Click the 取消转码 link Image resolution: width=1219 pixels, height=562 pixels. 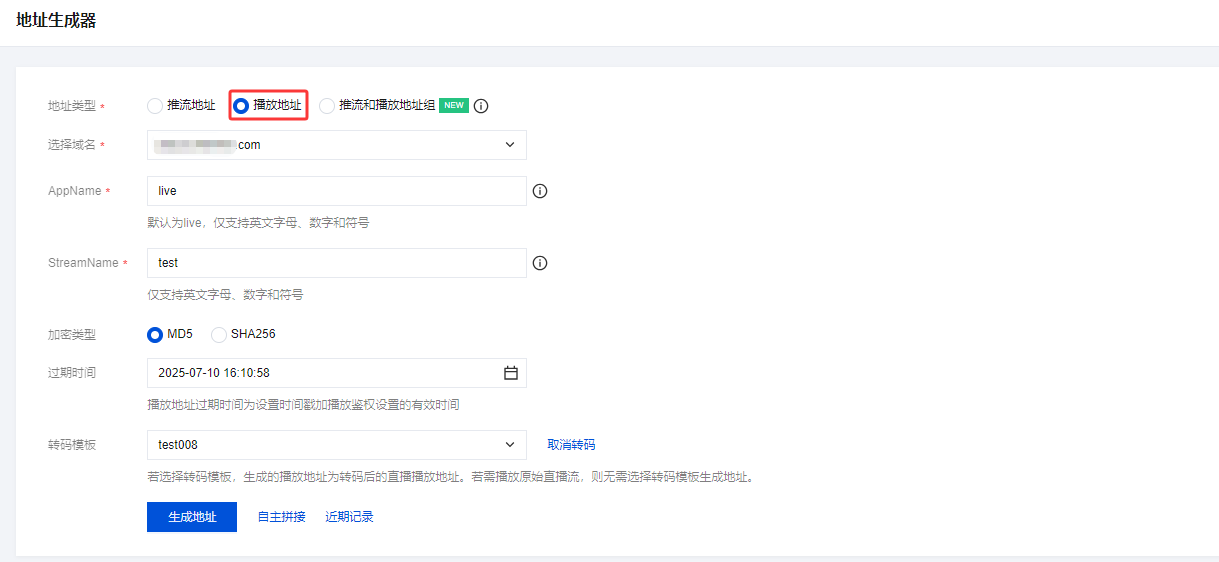[571, 445]
